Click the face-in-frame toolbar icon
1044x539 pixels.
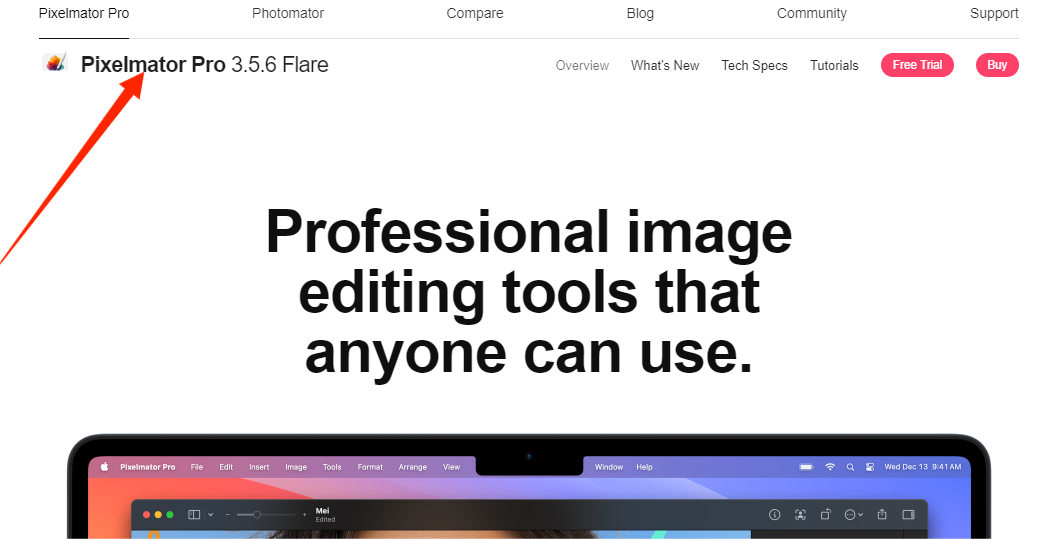(800, 514)
